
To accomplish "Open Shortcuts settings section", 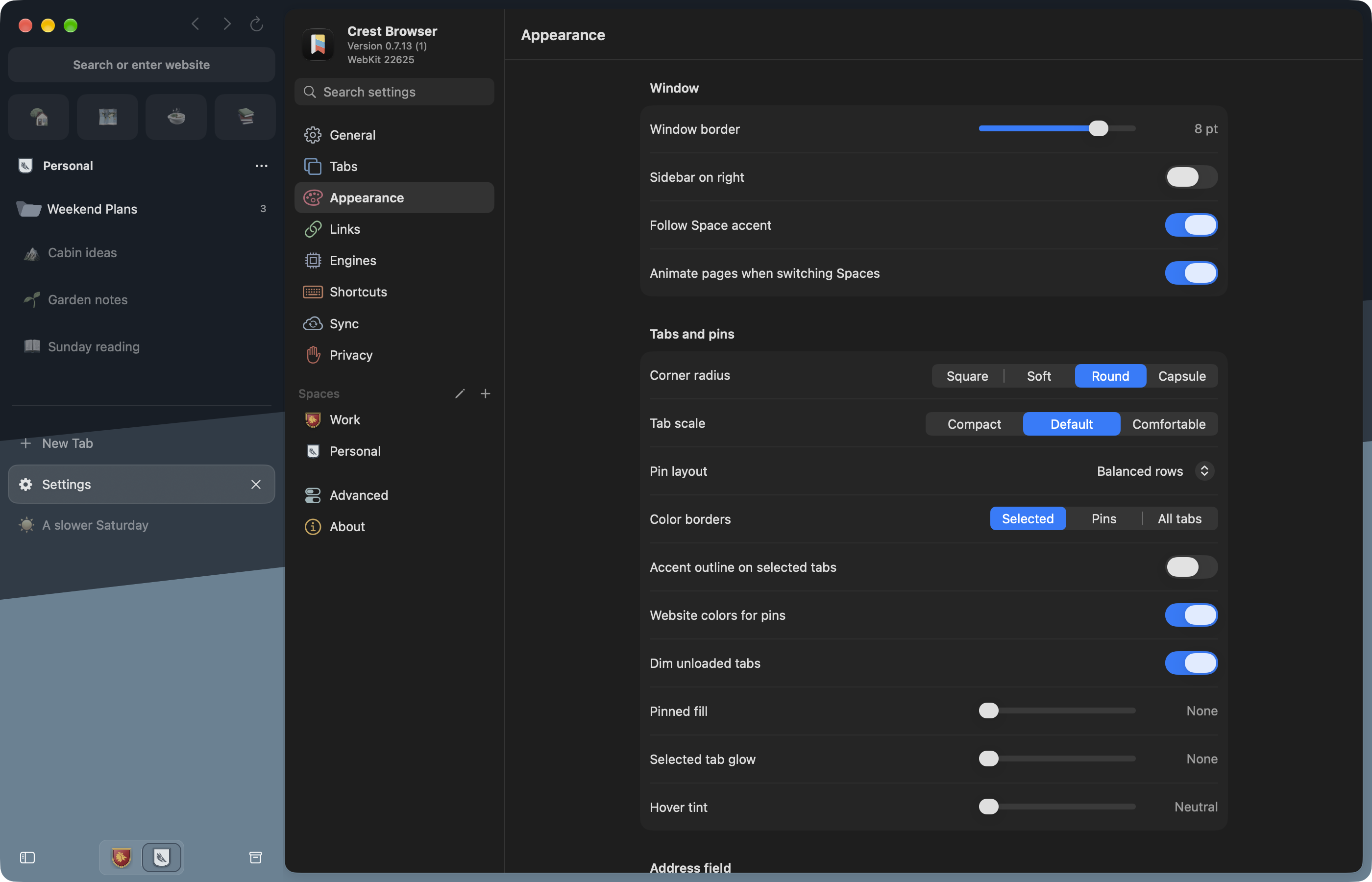I will pos(394,292).
